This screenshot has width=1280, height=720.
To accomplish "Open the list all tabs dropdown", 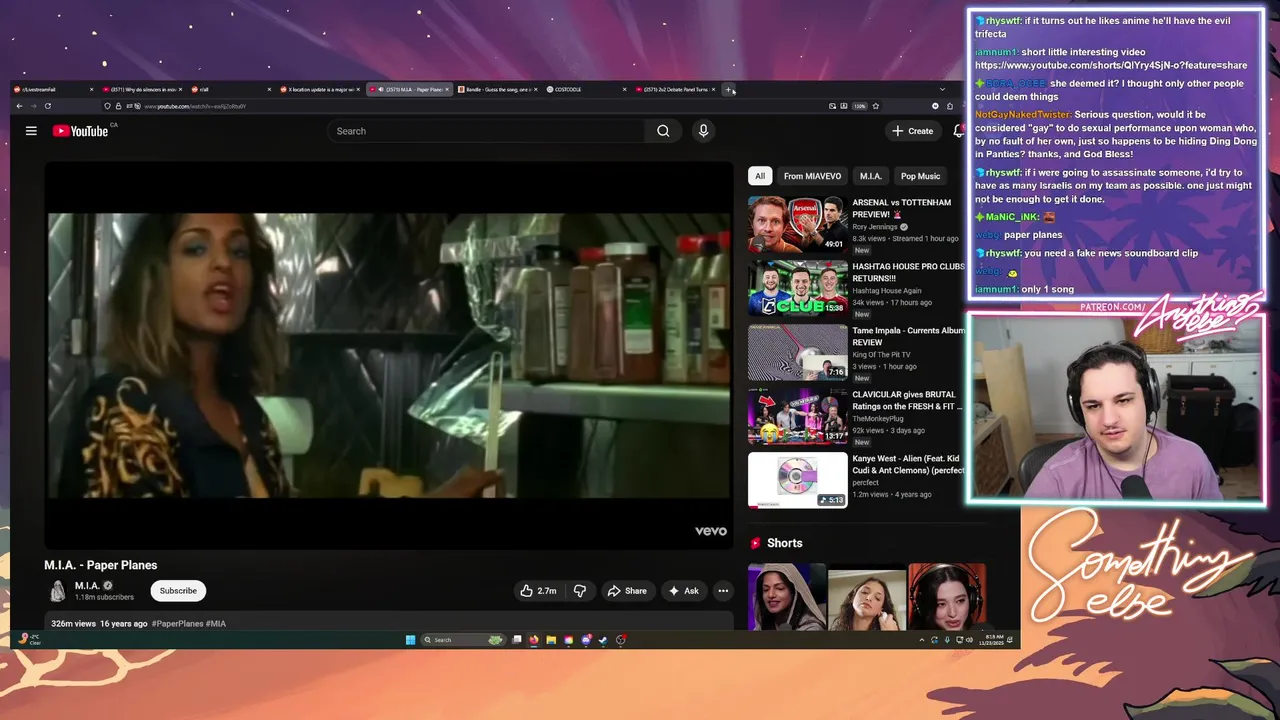I will 943,89.
